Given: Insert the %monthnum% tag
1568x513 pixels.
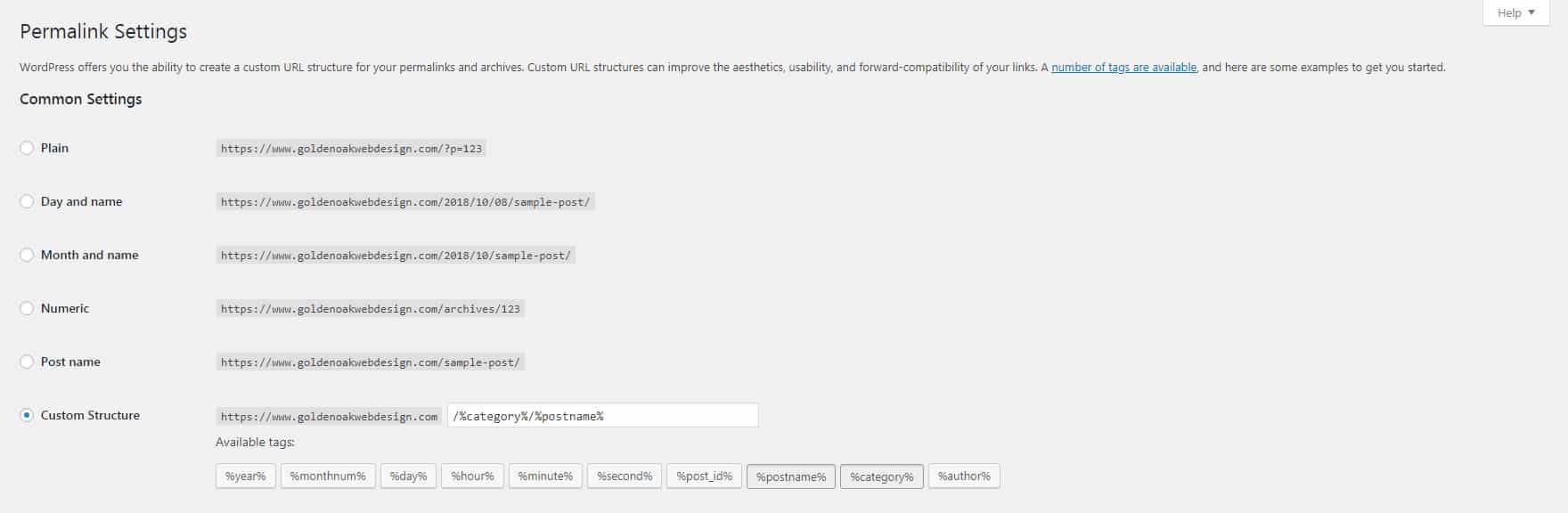Looking at the screenshot, I should 328,476.
